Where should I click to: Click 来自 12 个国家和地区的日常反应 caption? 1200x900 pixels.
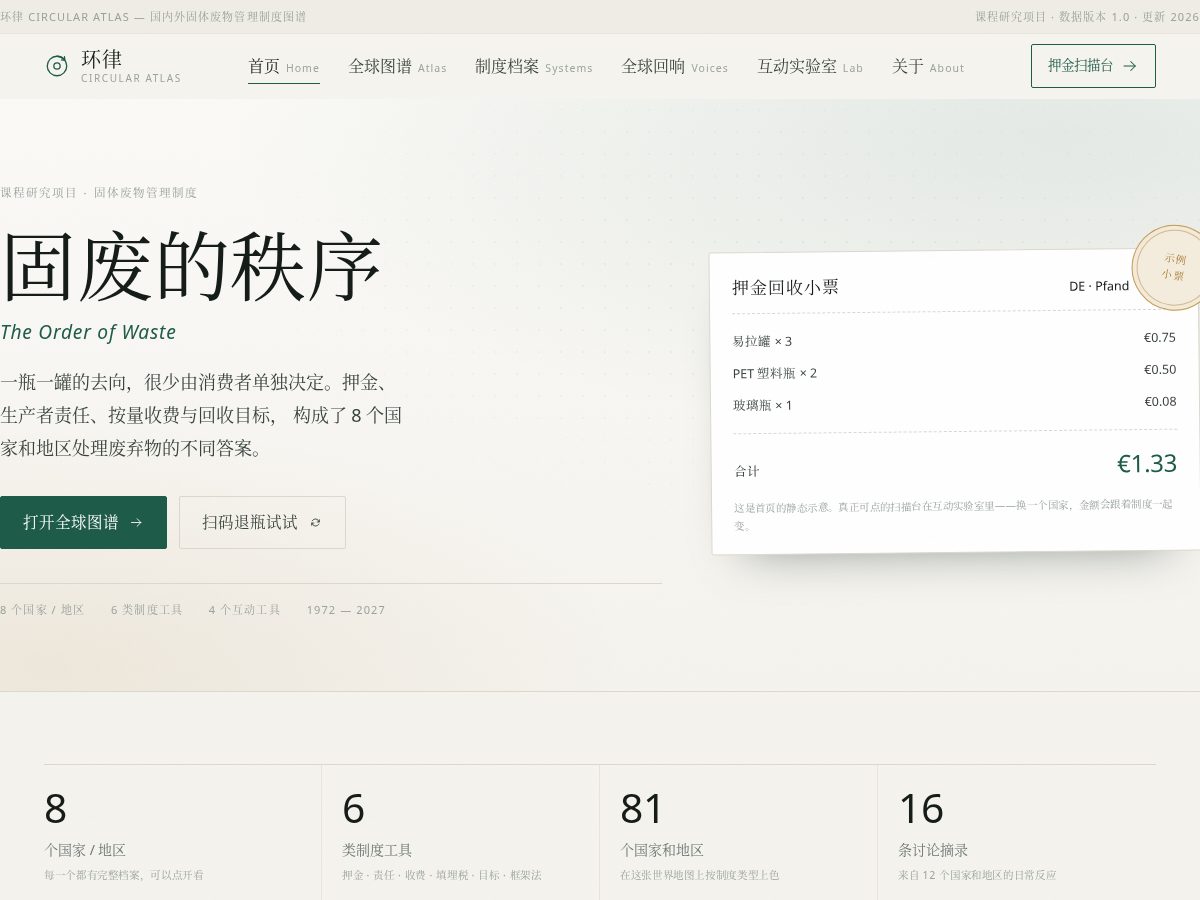click(977, 875)
